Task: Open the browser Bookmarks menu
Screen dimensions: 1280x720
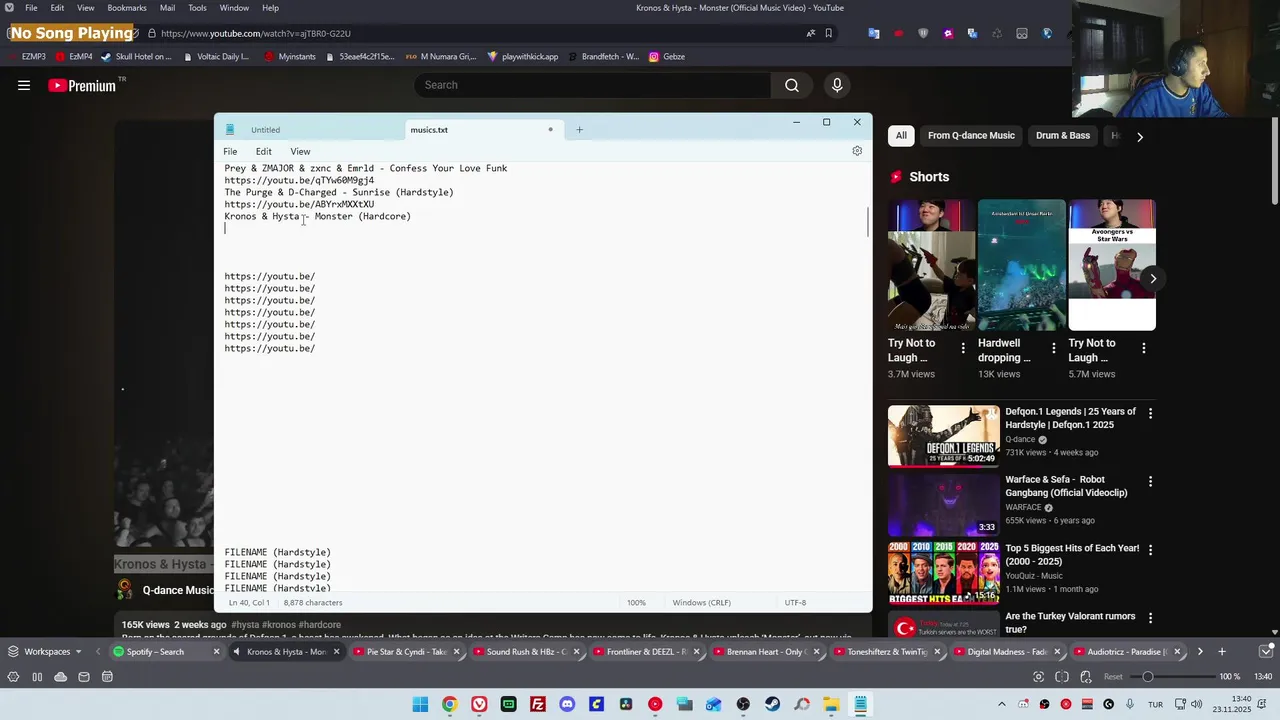Action: coord(127,8)
